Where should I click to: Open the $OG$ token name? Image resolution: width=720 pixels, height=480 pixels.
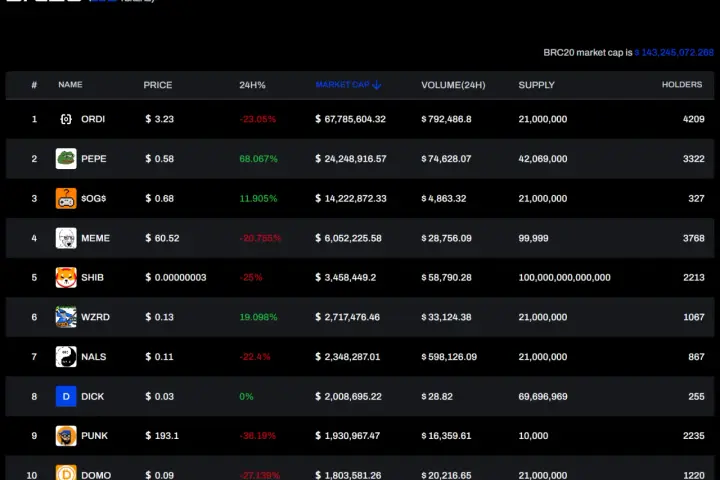tap(94, 198)
